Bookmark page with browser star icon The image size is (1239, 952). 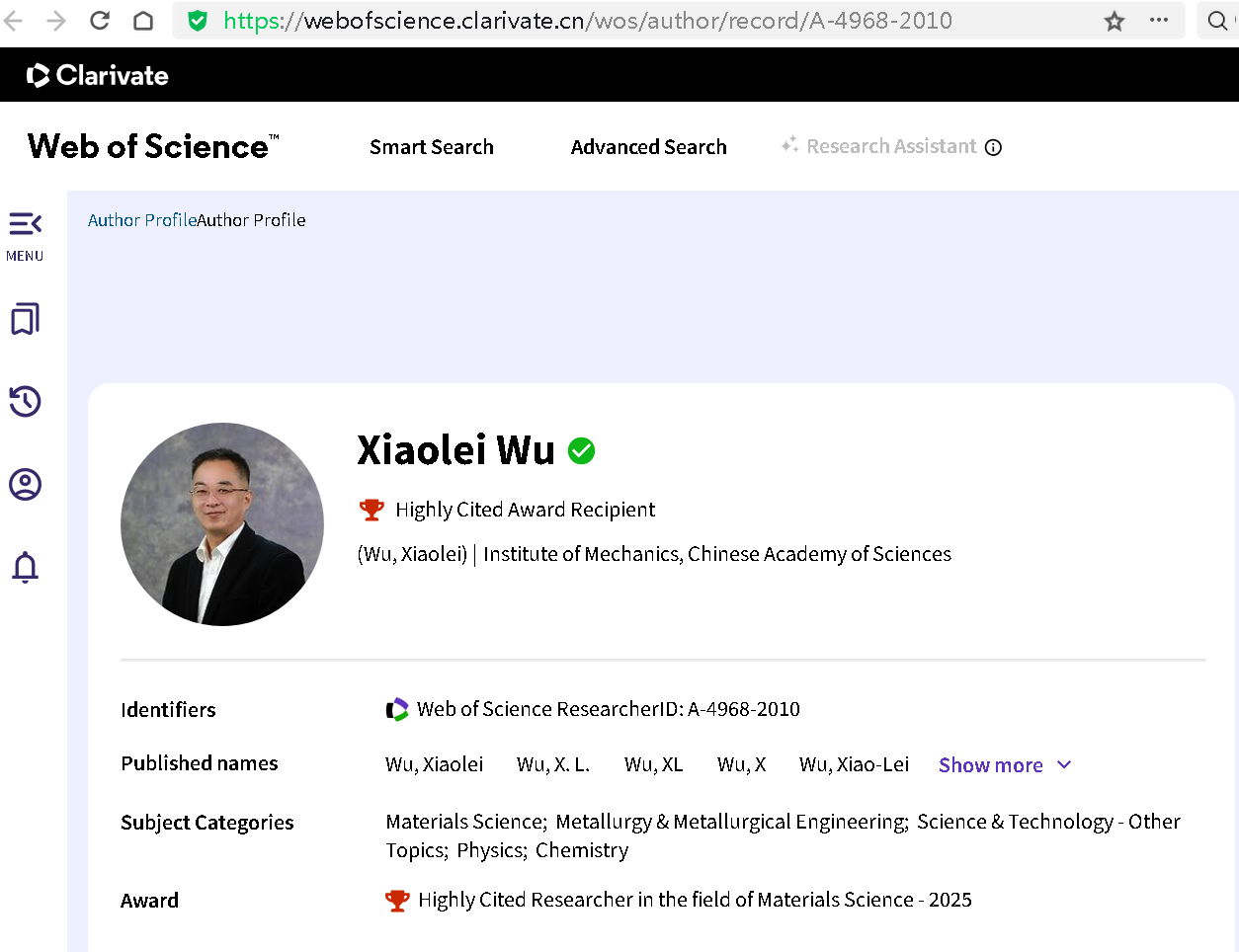(x=1115, y=21)
